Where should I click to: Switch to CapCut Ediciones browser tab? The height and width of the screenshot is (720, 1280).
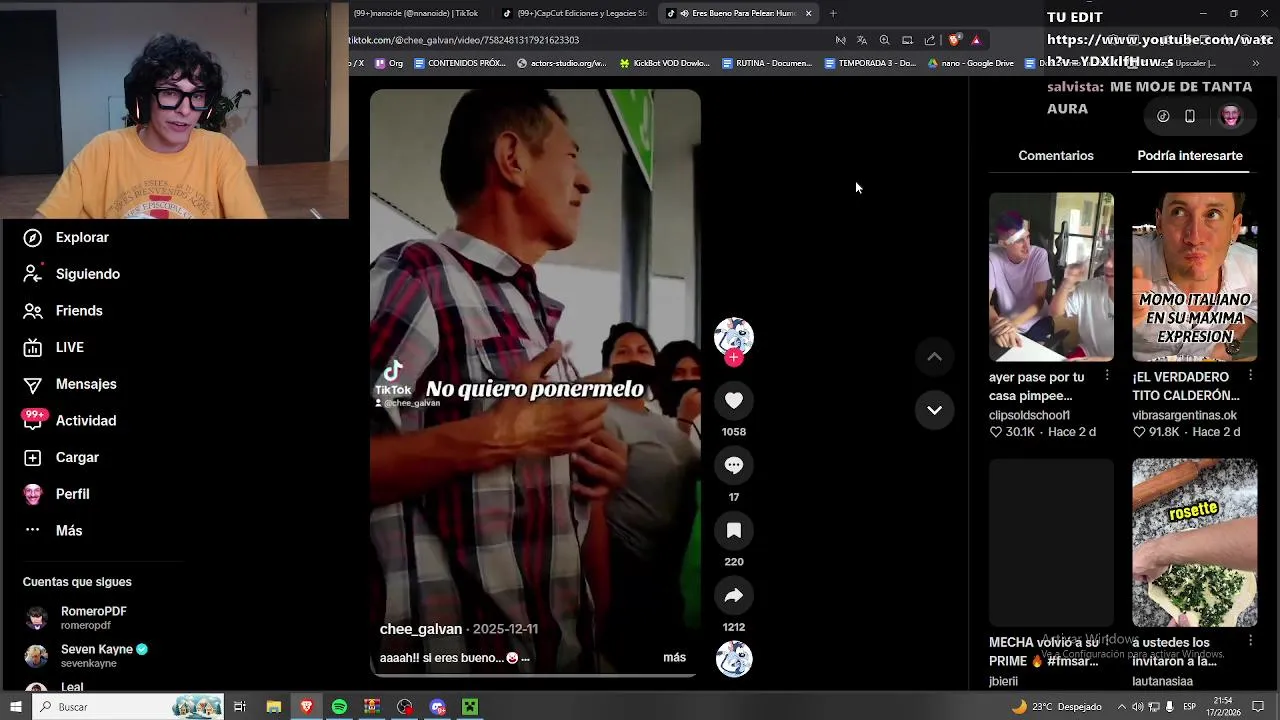point(574,13)
